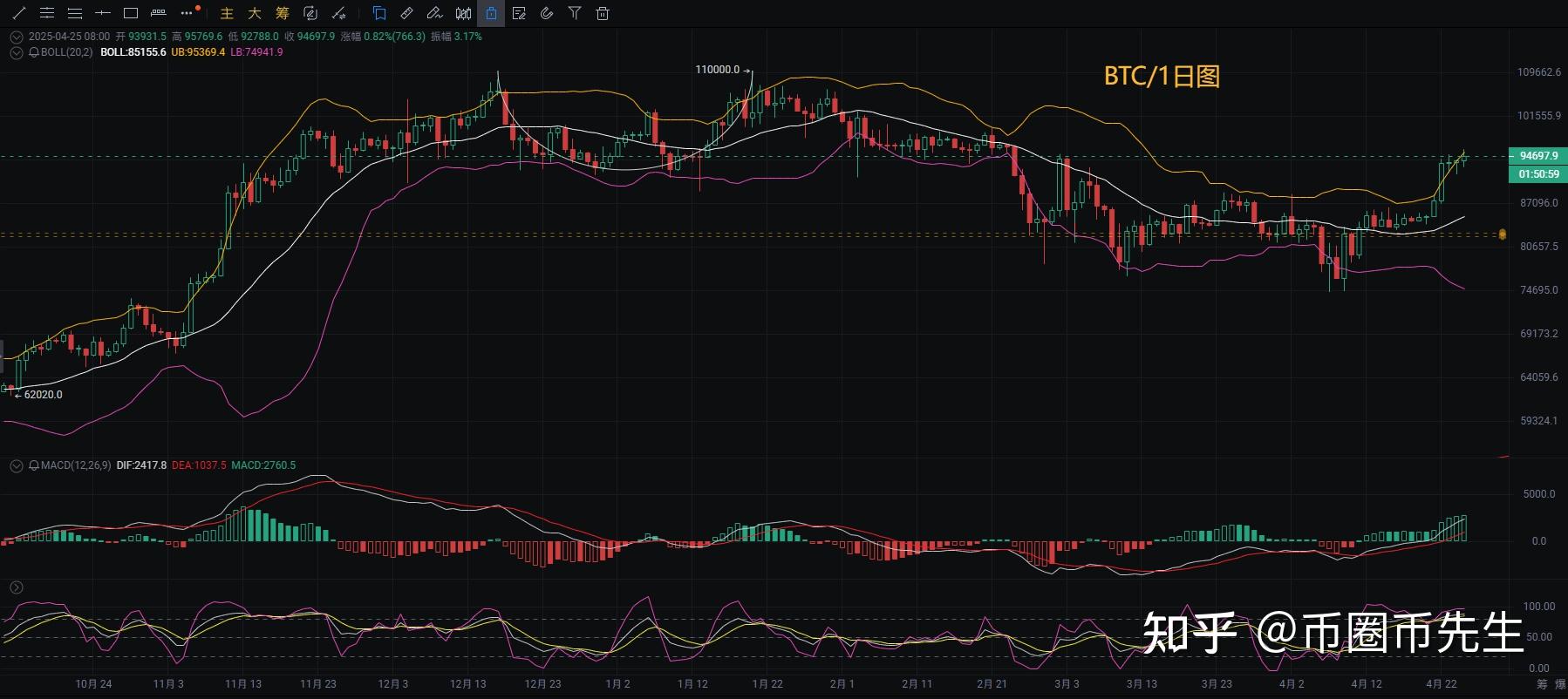Select the candlestick pattern tool
The image size is (1568, 699).
point(463,13)
